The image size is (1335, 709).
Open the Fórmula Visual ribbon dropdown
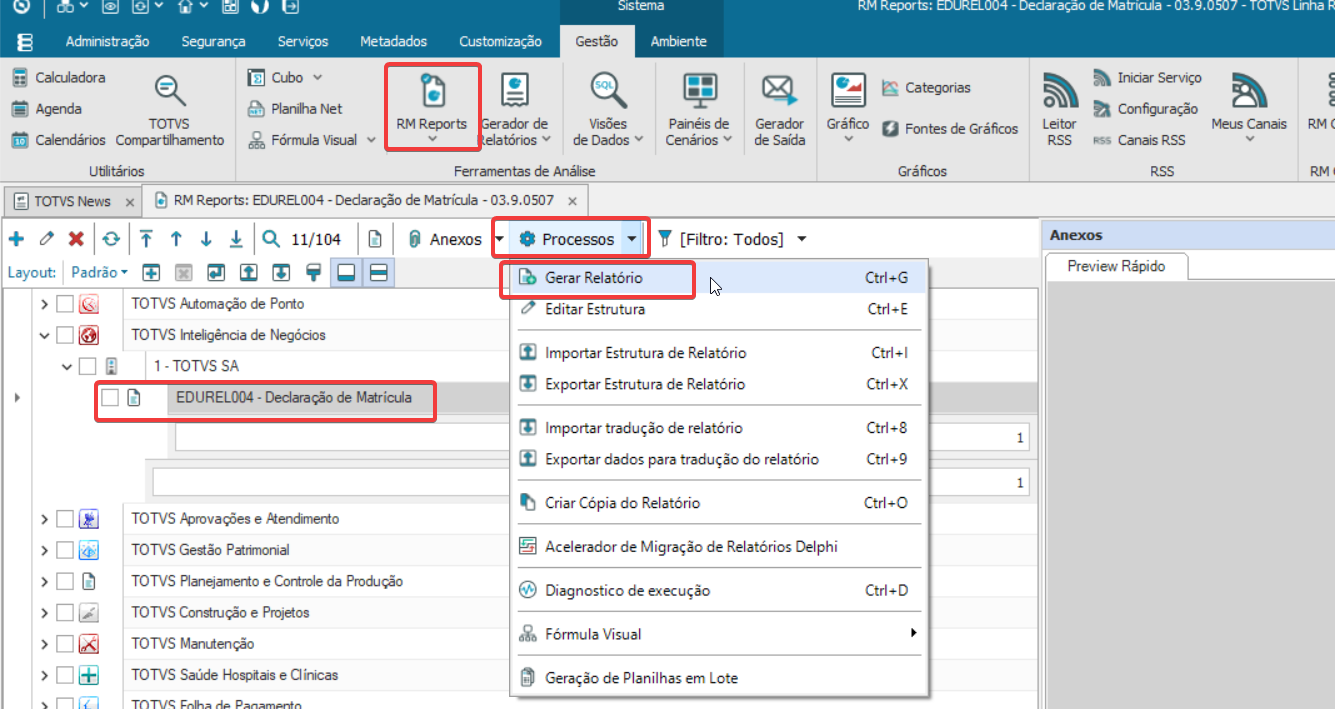[371, 140]
